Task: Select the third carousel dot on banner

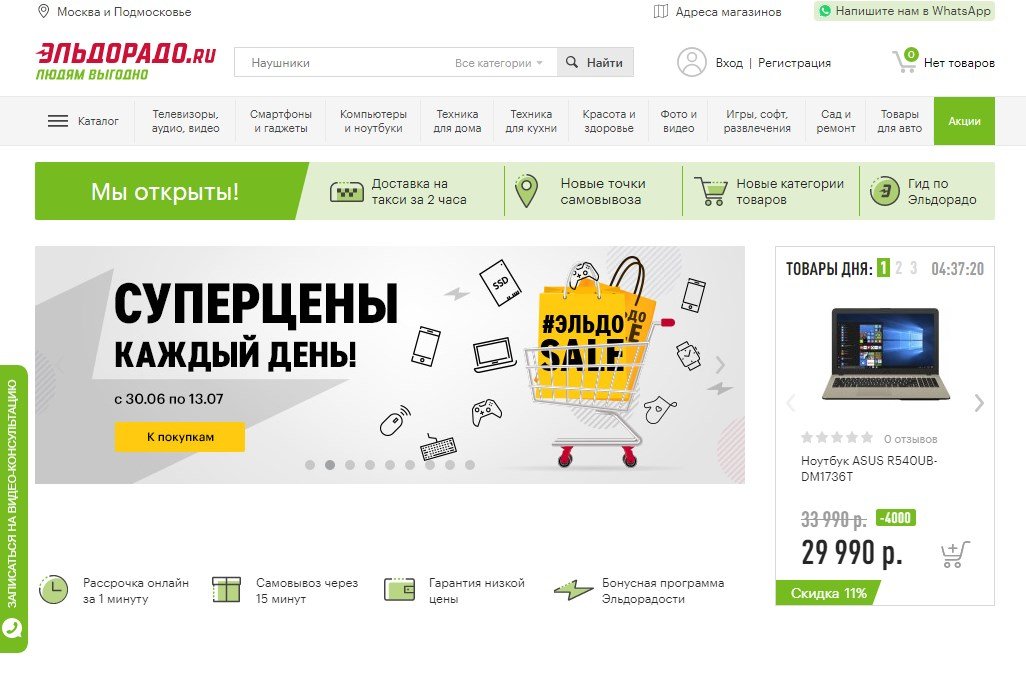Action: [350, 465]
